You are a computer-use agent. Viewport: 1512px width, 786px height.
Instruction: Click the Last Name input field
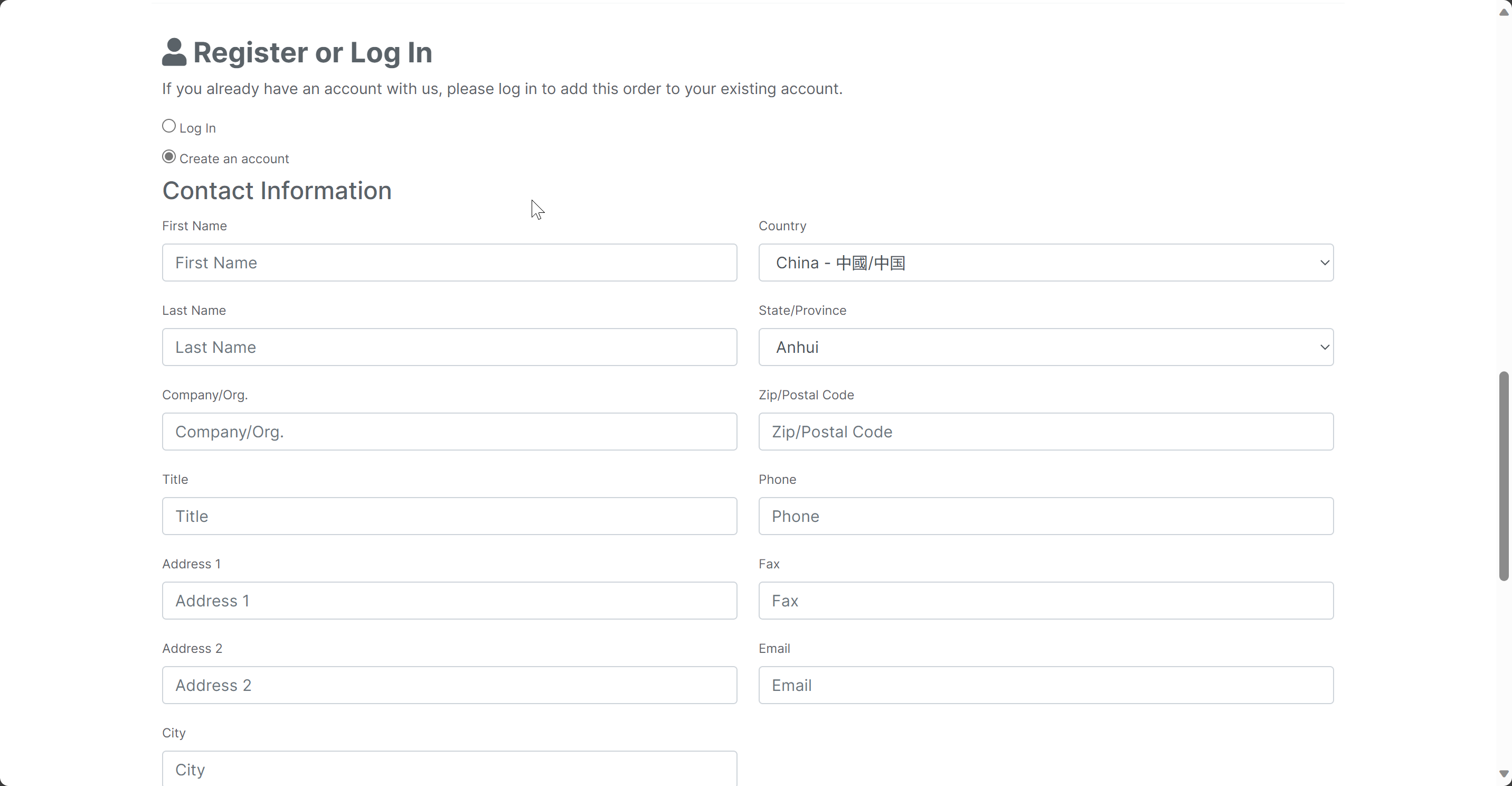tap(450, 347)
